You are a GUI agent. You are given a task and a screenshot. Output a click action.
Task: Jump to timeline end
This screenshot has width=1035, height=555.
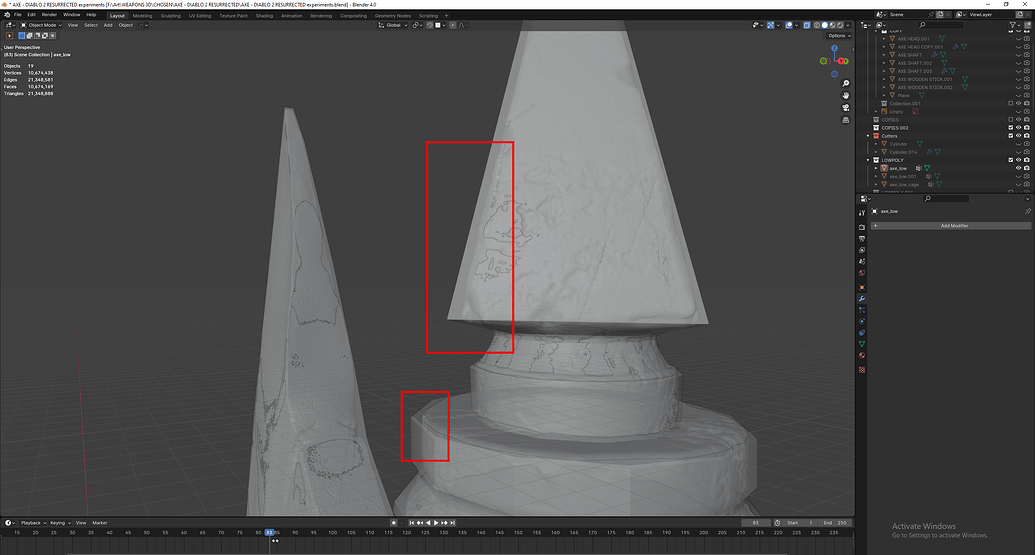click(x=452, y=523)
